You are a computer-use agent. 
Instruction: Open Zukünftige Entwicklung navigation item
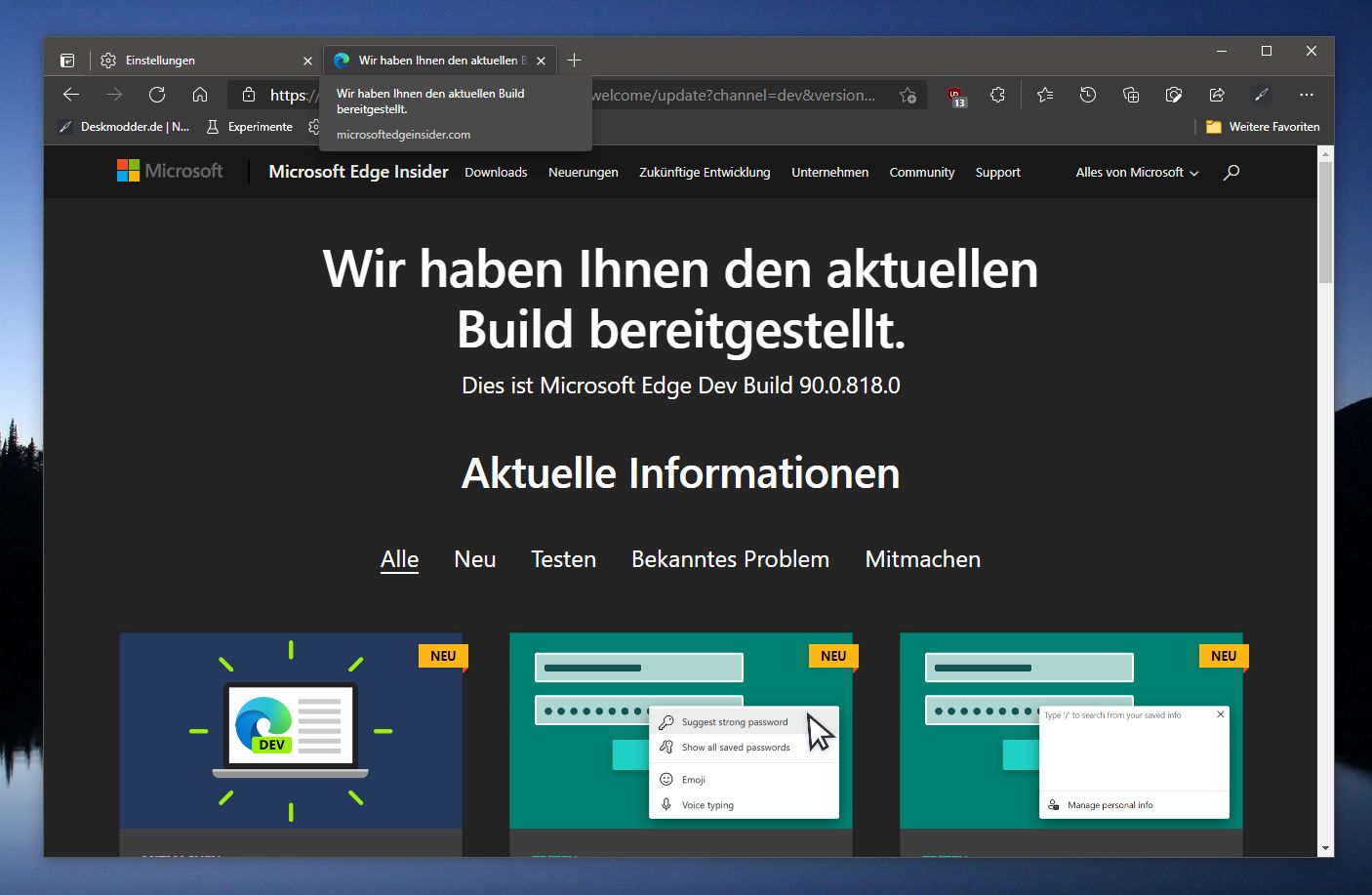click(705, 173)
